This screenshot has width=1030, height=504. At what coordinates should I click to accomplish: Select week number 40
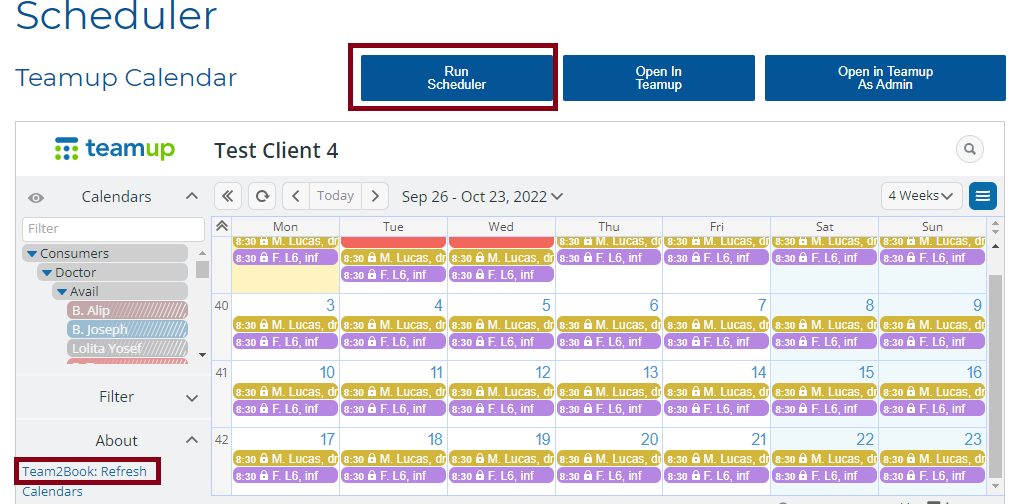point(221,306)
